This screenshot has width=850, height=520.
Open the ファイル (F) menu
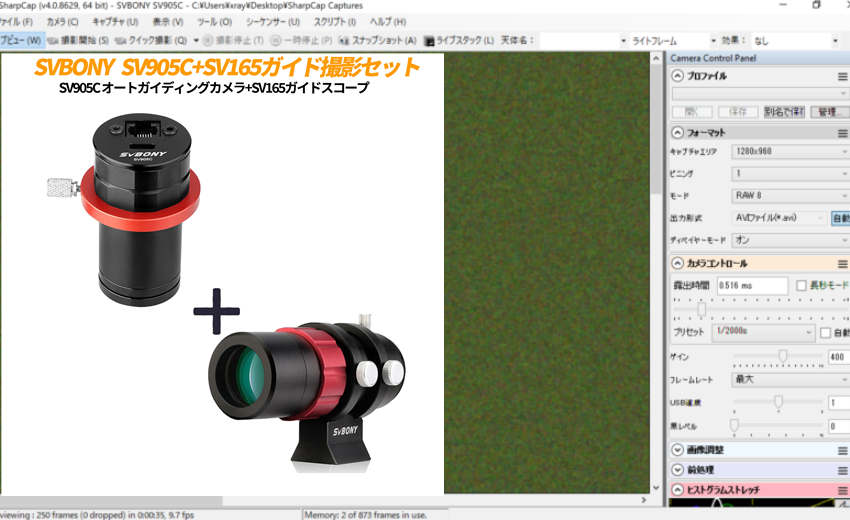[x=16, y=22]
